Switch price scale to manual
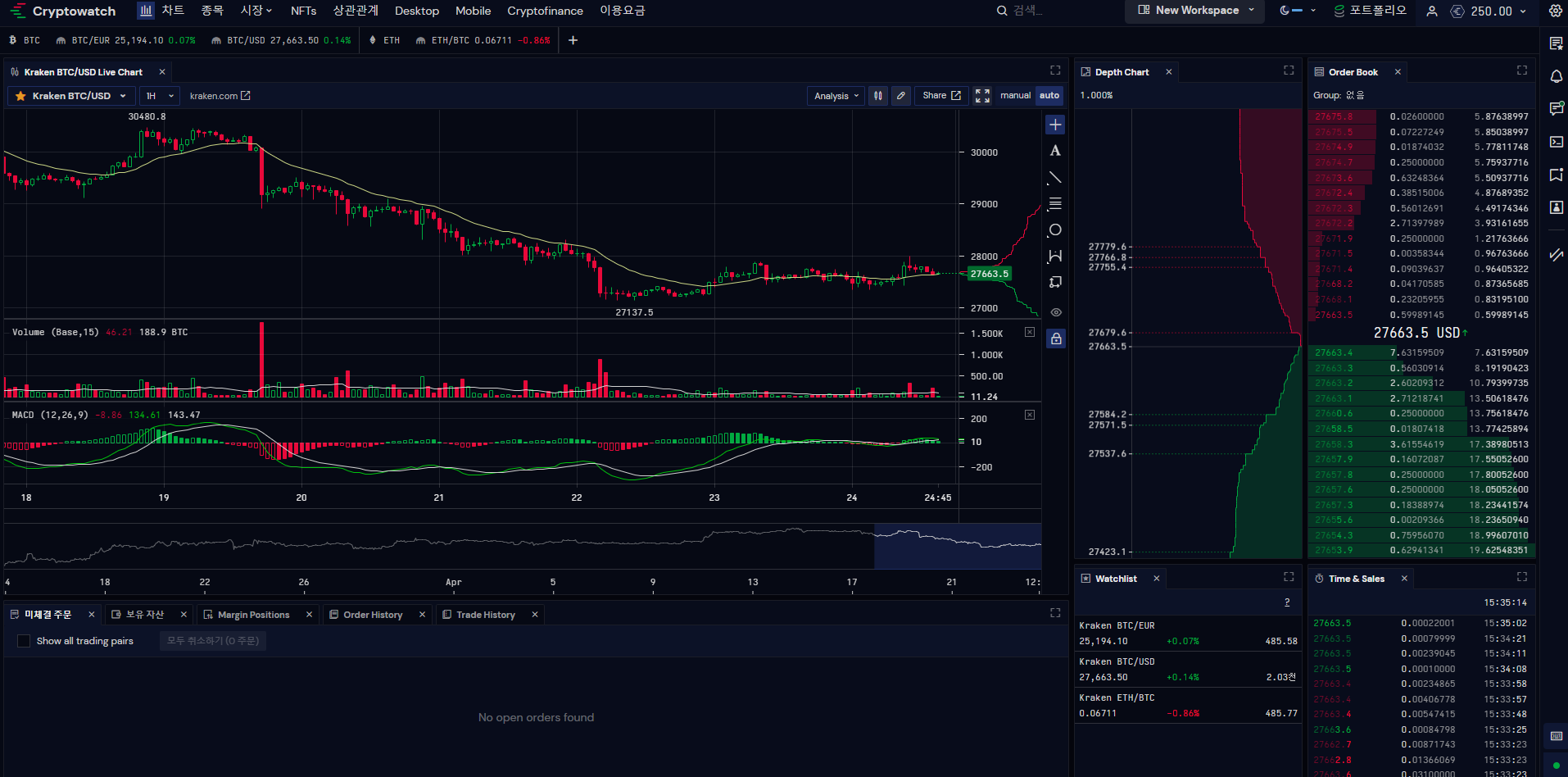Viewport: 1568px width, 777px height. 1015,96
